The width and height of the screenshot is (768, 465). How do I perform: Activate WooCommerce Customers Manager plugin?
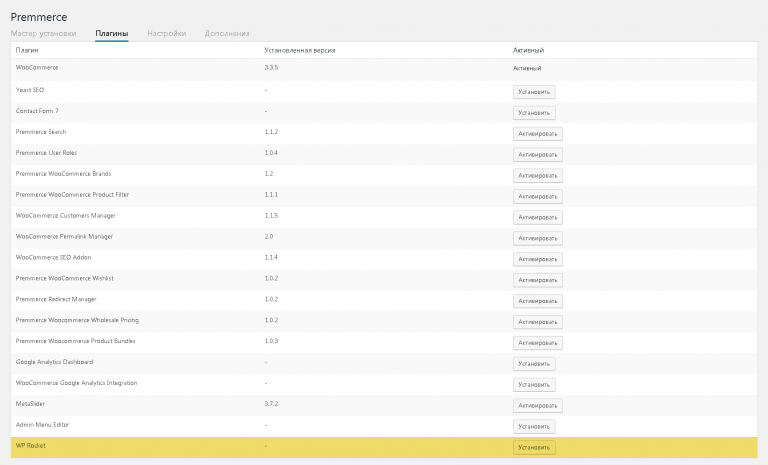(x=537, y=218)
